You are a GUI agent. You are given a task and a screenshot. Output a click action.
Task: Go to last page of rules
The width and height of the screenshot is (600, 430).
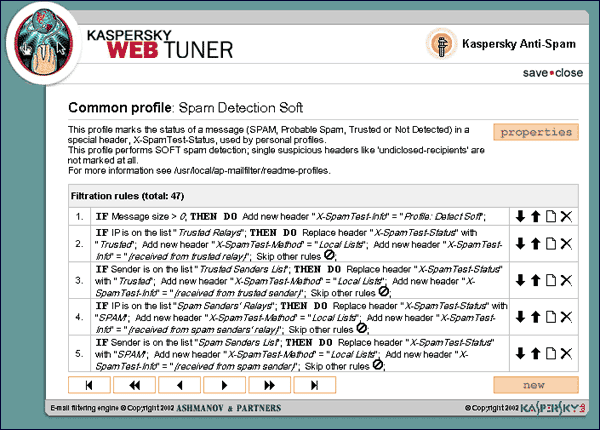pyautogui.click(x=315, y=385)
